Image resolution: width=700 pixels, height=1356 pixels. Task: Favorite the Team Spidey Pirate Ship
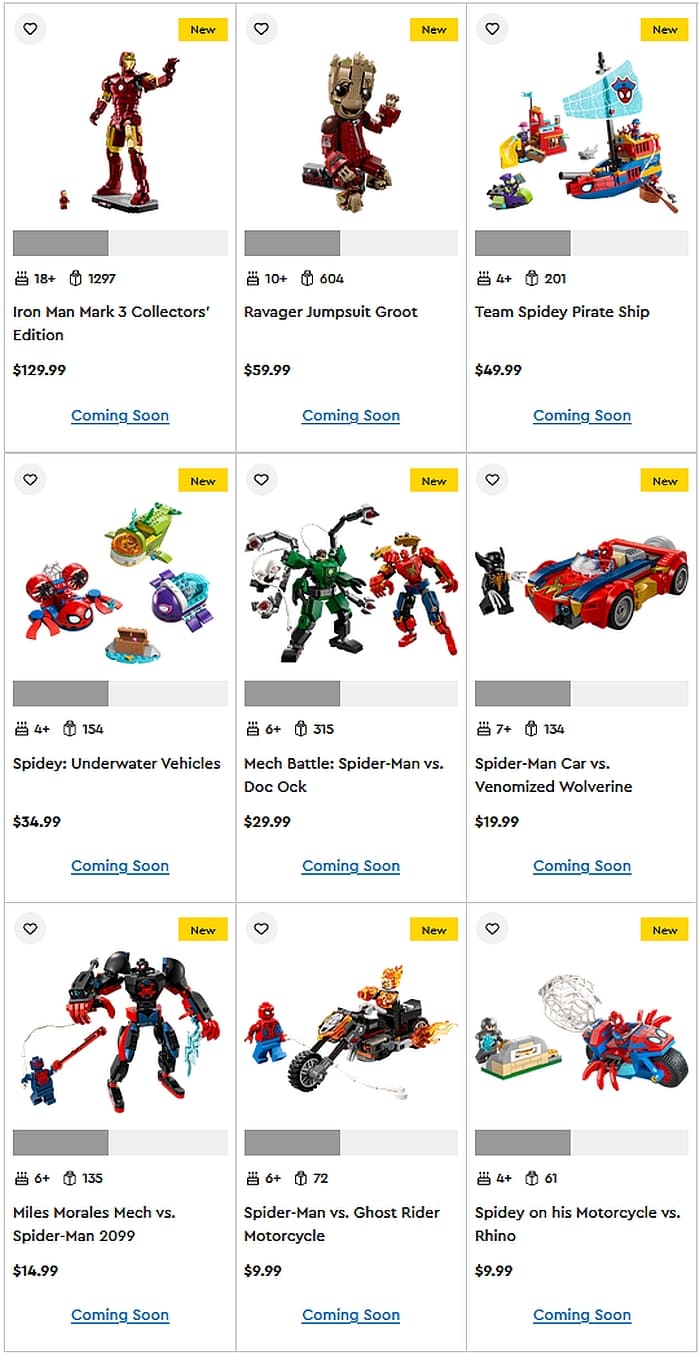click(x=492, y=29)
